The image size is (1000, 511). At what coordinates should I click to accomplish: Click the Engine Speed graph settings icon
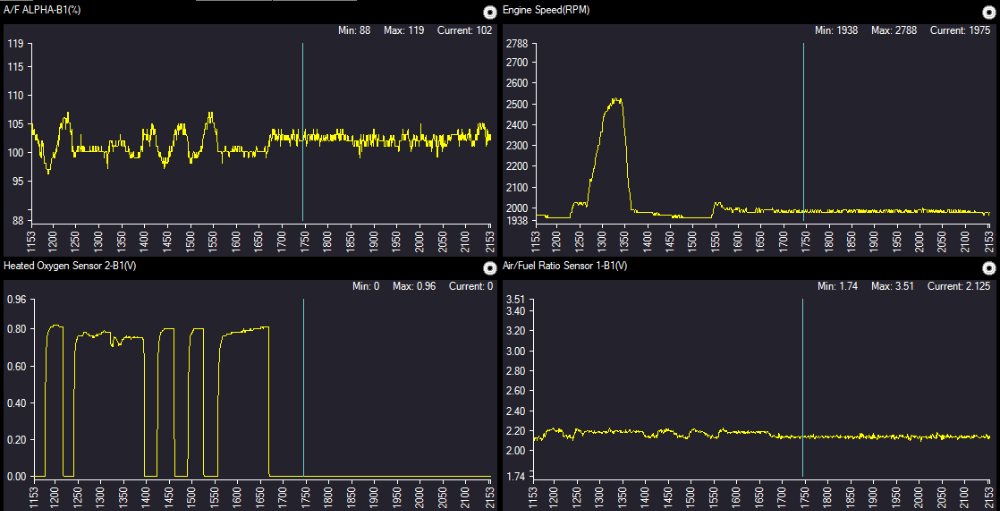point(989,11)
